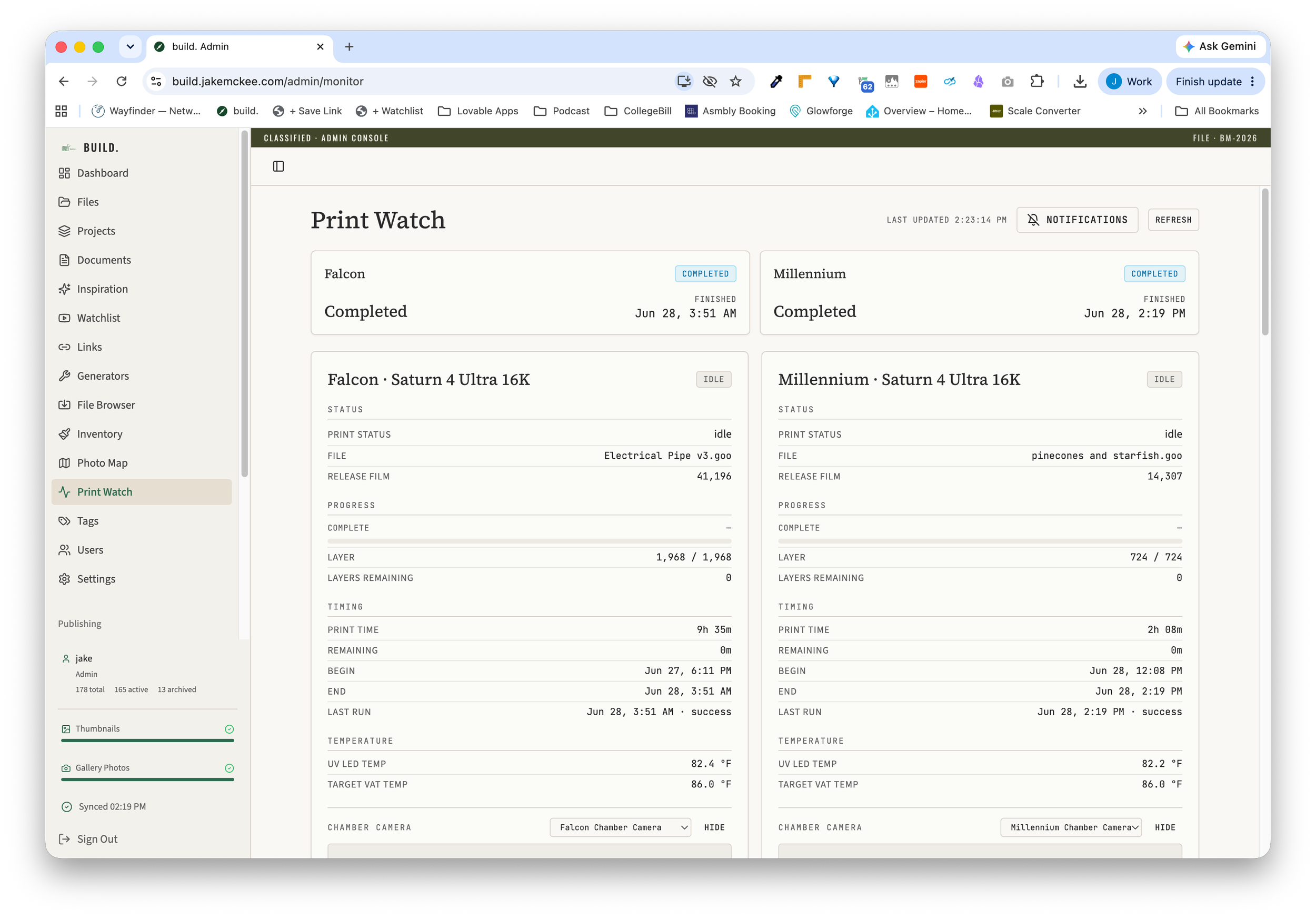Open Links section
Screen dimensions: 1316x918
[x=79, y=347]
